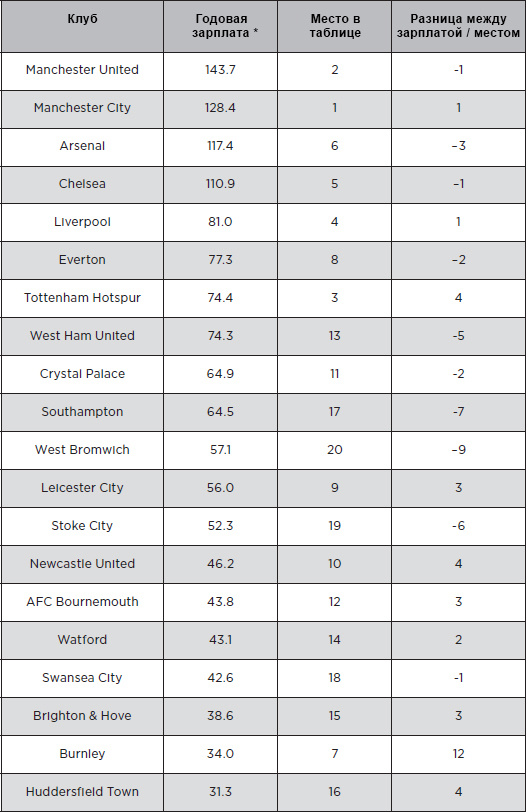Click Stoke City's salary value 52.3
The width and height of the screenshot is (526, 812).
[221, 526]
